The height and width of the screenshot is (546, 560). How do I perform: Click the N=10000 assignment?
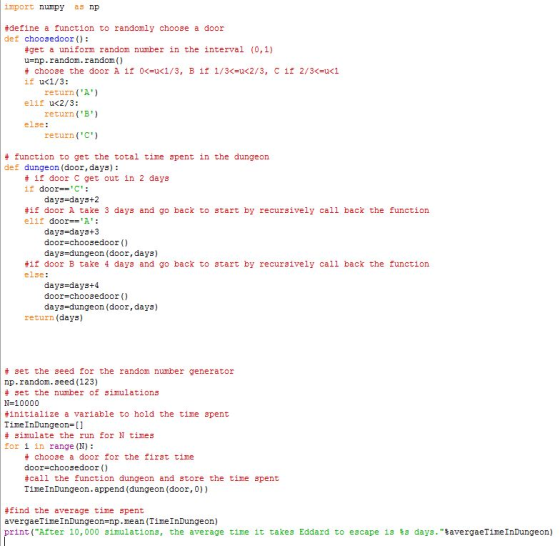[22, 403]
